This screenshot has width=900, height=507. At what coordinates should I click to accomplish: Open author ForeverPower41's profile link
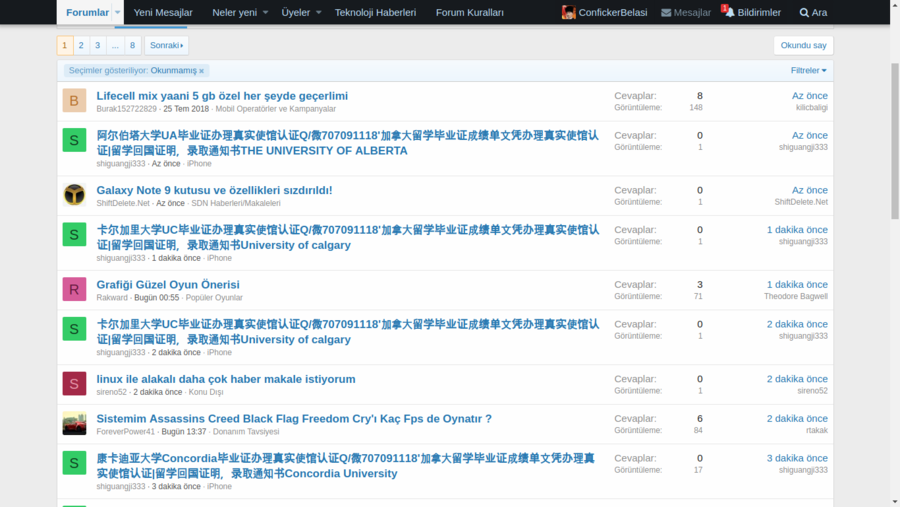point(126,432)
